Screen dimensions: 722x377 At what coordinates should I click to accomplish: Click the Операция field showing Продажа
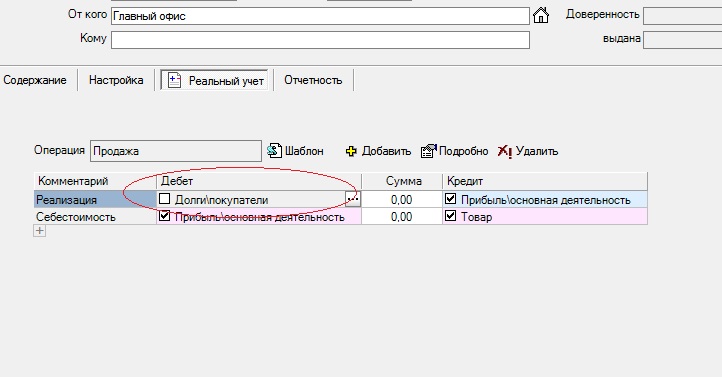176,151
